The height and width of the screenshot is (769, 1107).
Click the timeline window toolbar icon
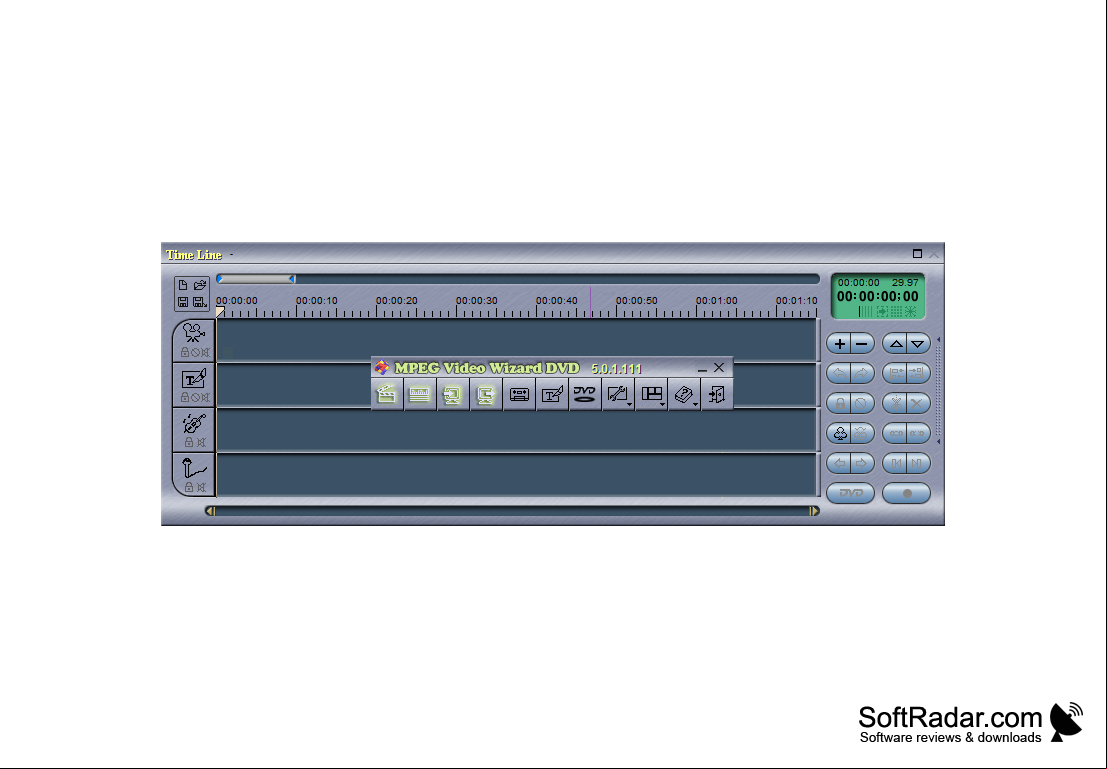click(x=420, y=394)
